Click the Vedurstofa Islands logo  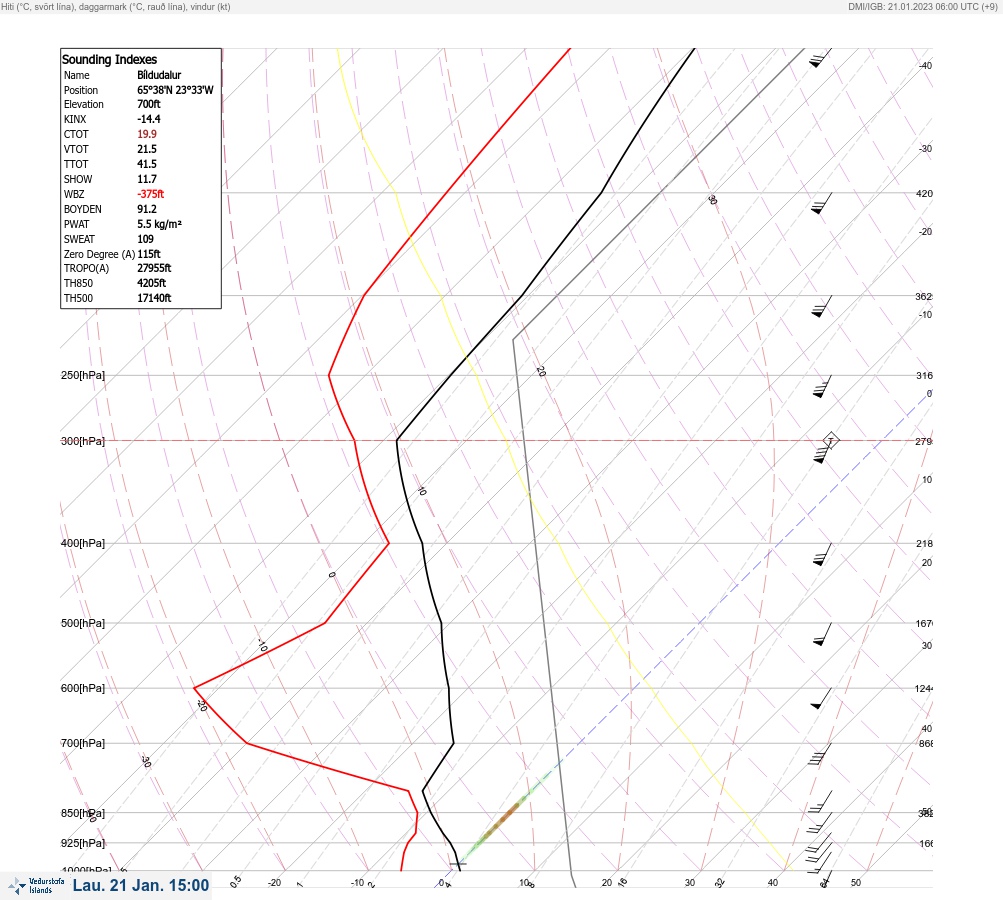coord(36,885)
